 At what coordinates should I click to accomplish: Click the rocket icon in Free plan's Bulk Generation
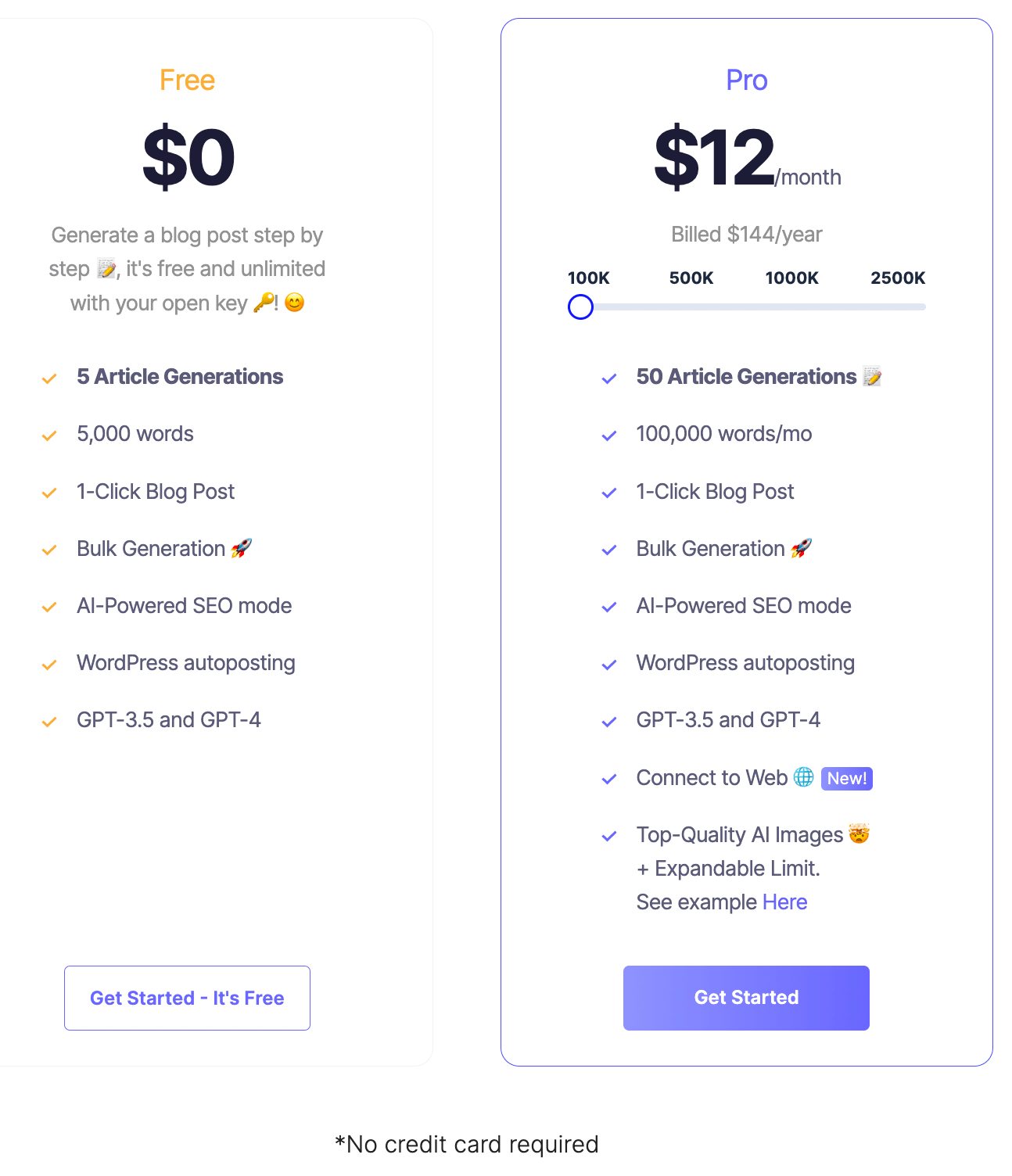click(x=241, y=548)
